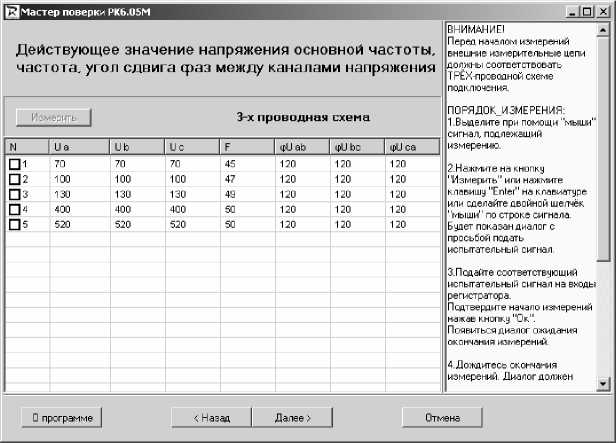The height and width of the screenshot is (443, 616).
Task: Click frequency value 49 in row 3
Action: [x=230, y=194]
